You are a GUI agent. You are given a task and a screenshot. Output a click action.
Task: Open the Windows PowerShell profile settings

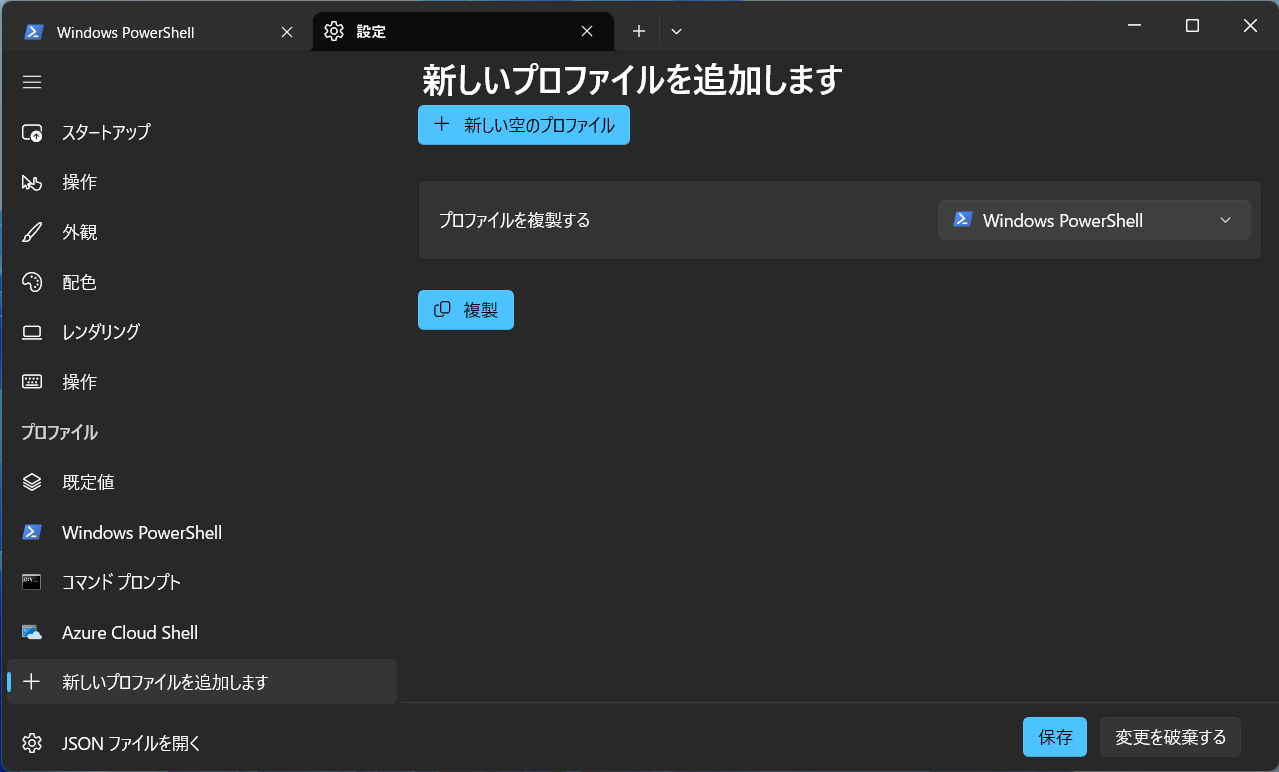tap(142, 532)
